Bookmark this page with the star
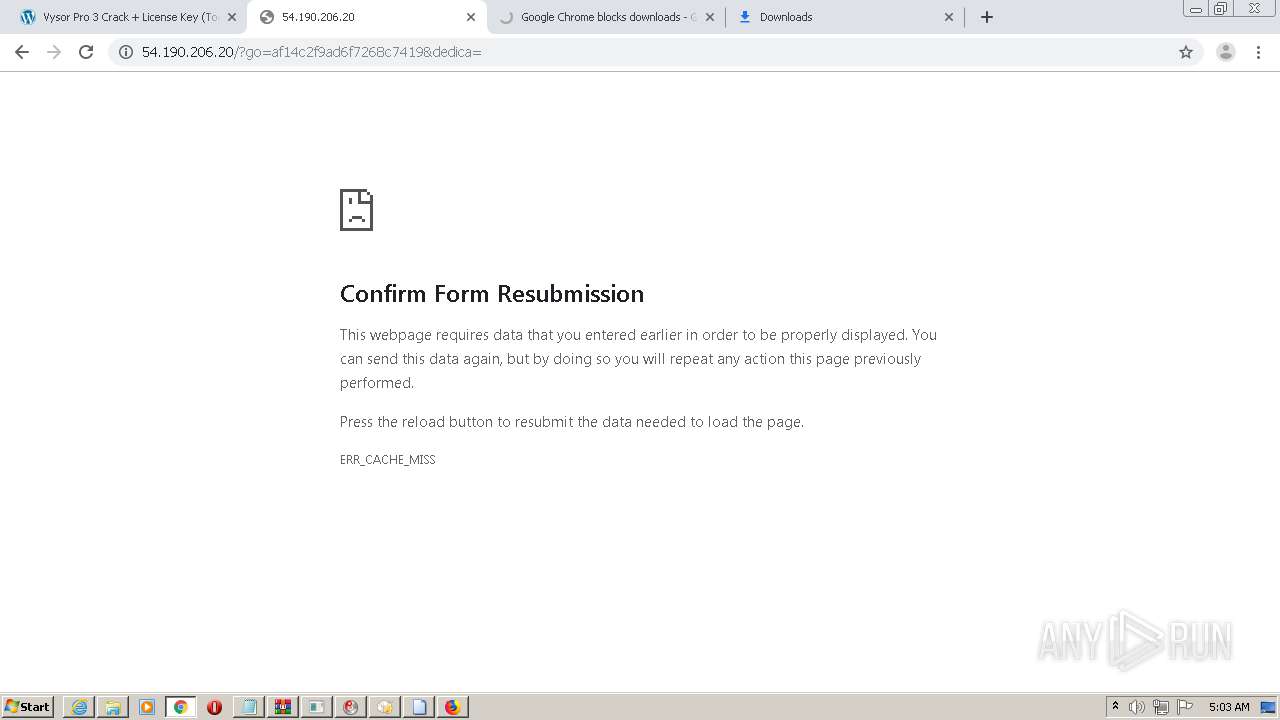 [1186, 52]
